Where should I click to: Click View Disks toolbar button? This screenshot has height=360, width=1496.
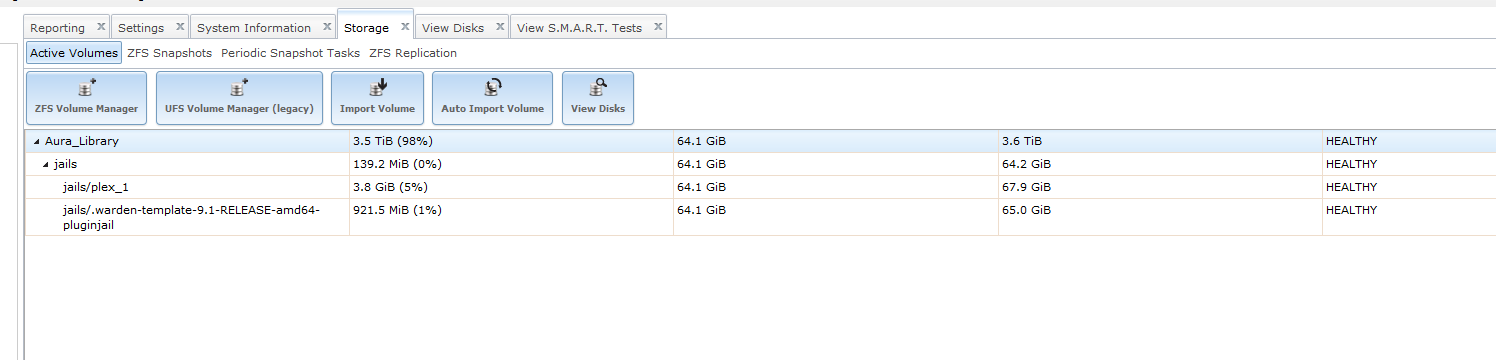tap(598, 98)
